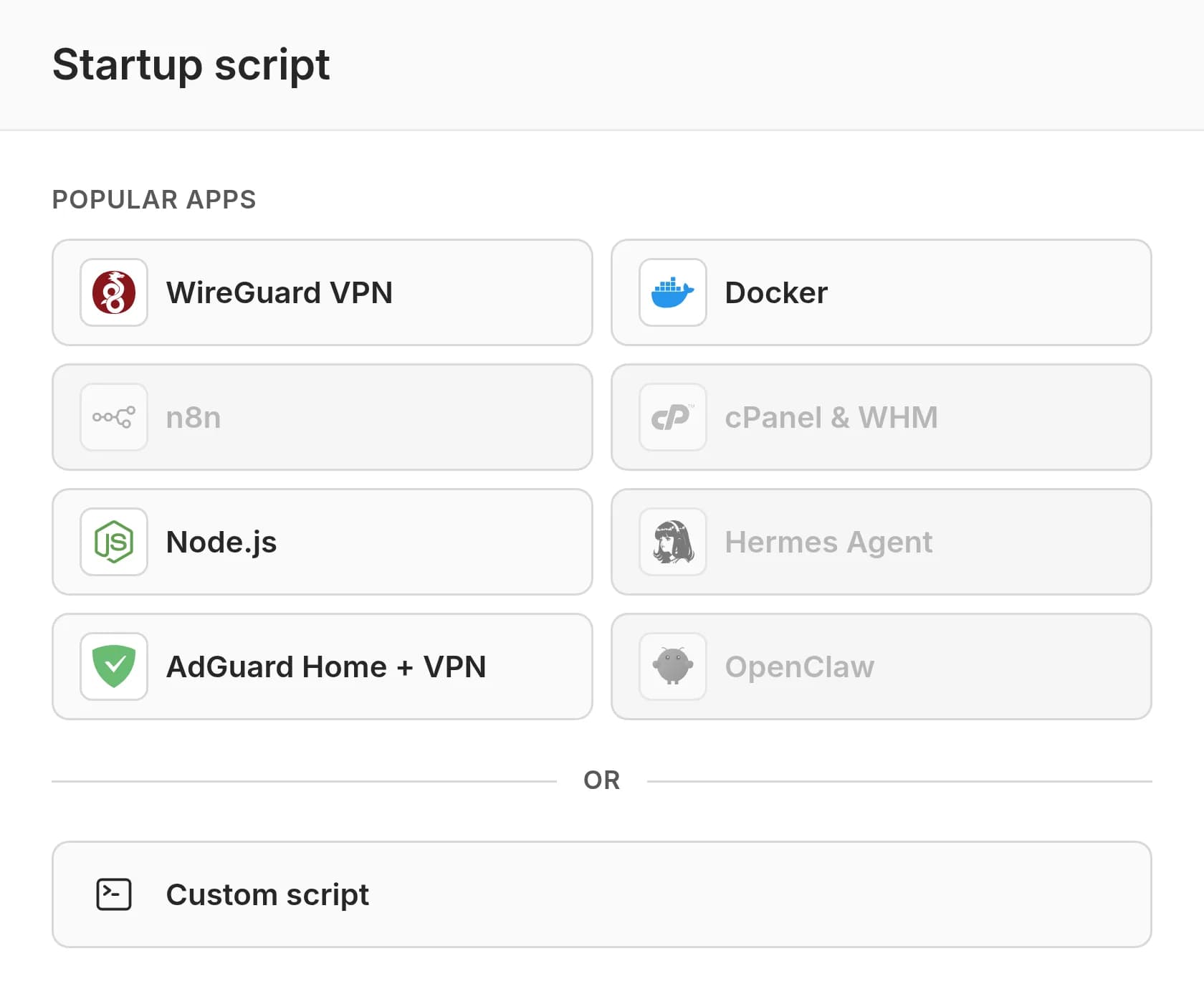Click the blue Docker whale icon
Viewport: 1204px width, 989px height.
[x=673, y=292]
